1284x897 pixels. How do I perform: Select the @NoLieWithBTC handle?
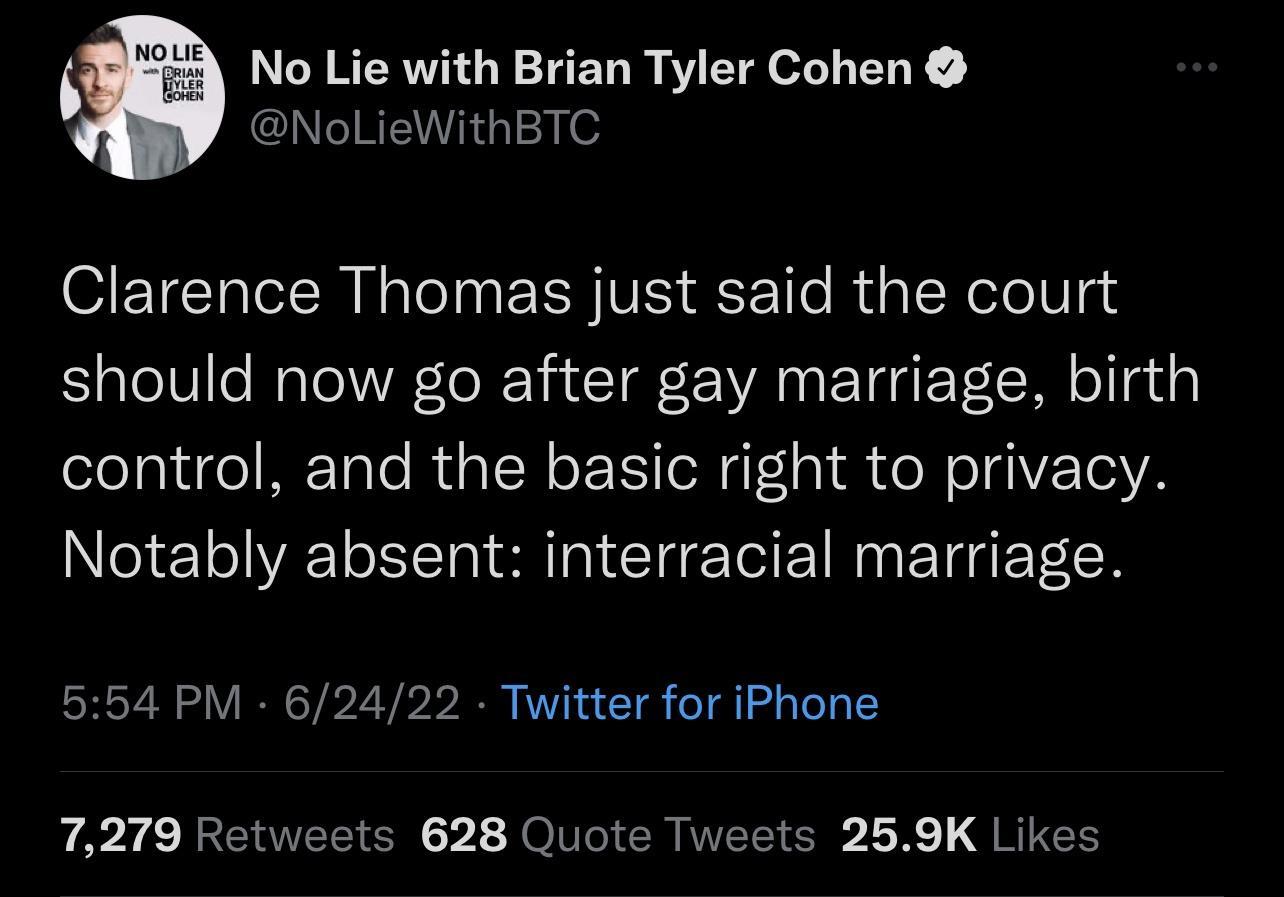pos(424,126)
